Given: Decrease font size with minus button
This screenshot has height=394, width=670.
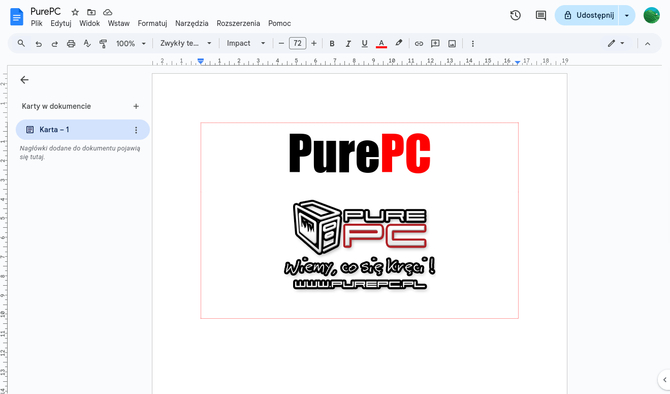Looking at the screenshot, I should (x=281, y=43).
